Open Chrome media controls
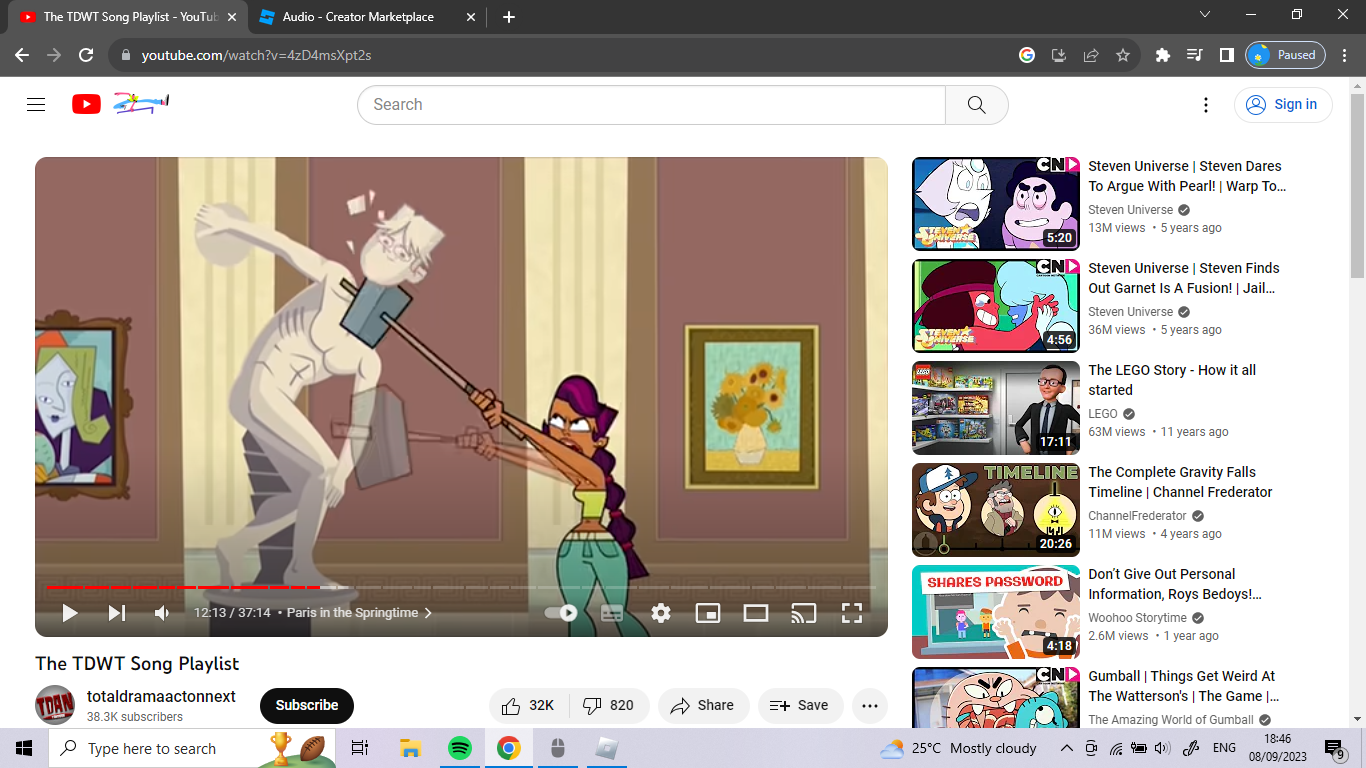This screenshot has width=1366, height=768. click(x=1195, y=55)
